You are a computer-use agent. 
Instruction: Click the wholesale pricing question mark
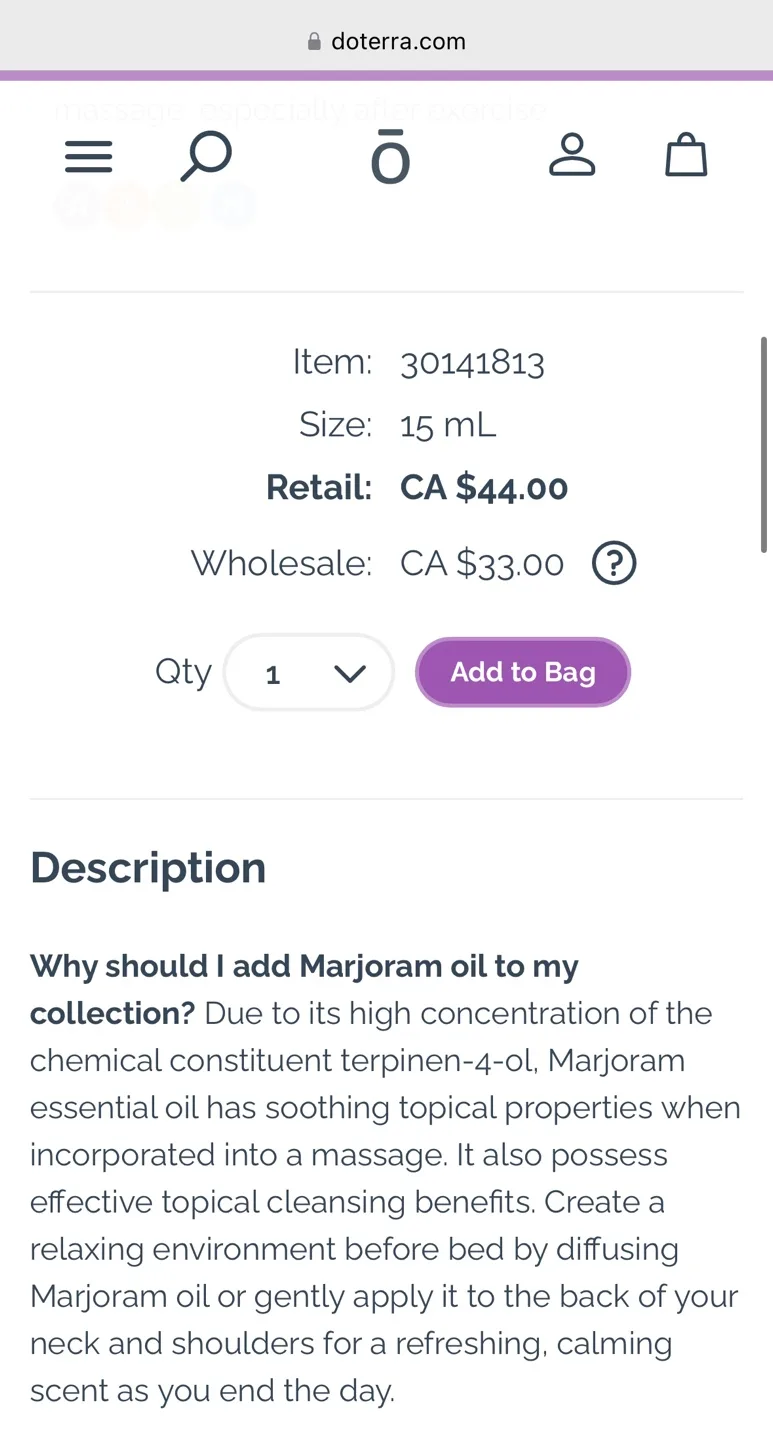[614, 563]
